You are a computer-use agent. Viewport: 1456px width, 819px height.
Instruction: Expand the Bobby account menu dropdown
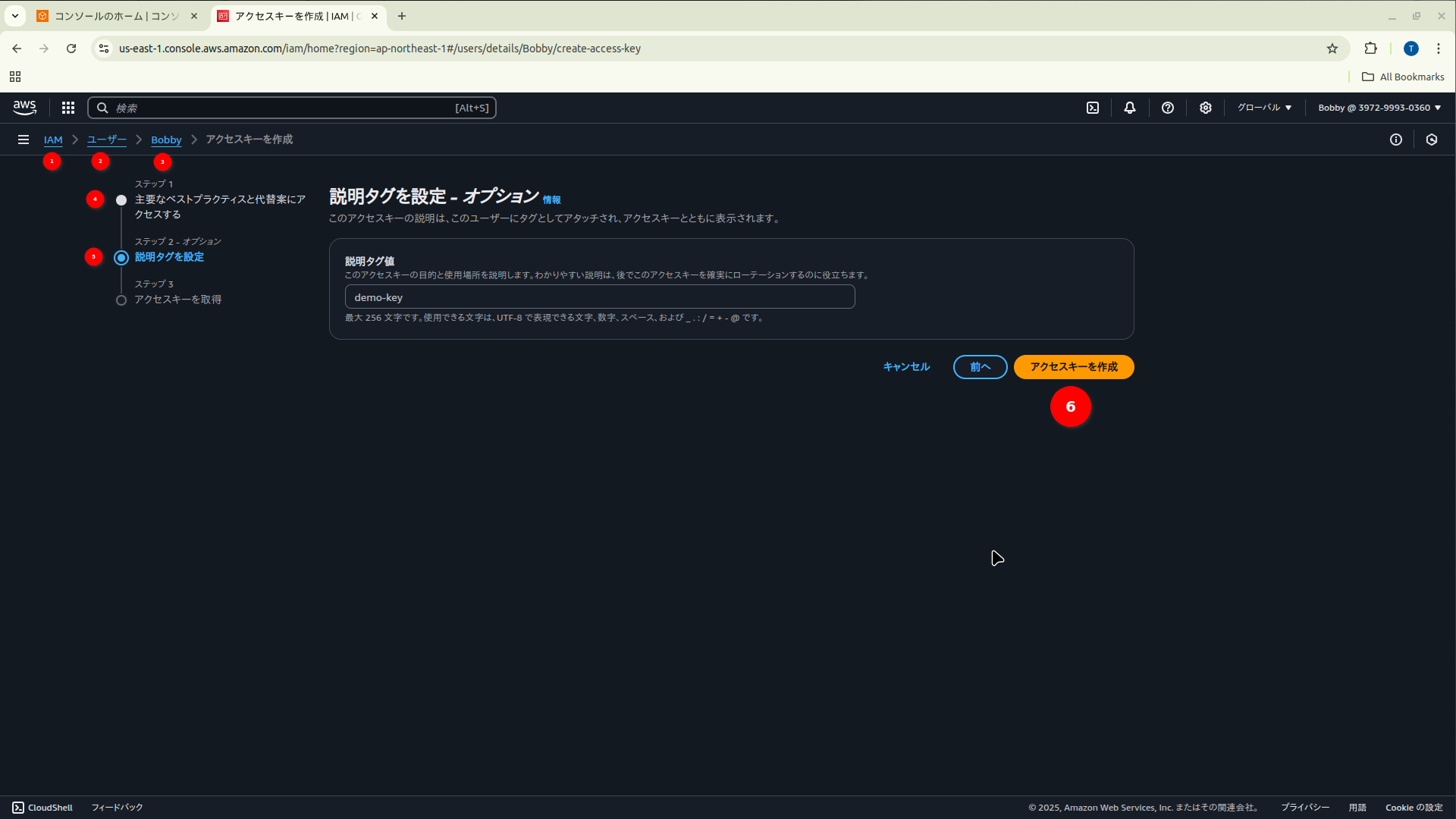[1379, 108]
